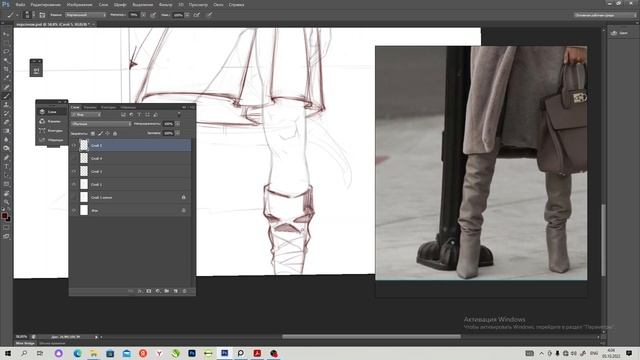The width and height of the screenshot is (640, 360).
Task: Enable airbrush mode in options bar
Action: pyautogui.click(x=196, y=15)
